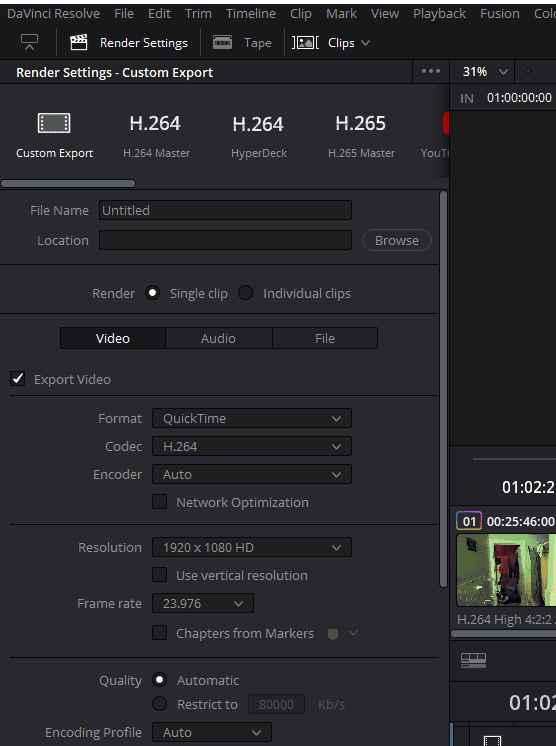Open the Mark menu
556x746 pixels.
pyautogui.click(x=341, y=13)
